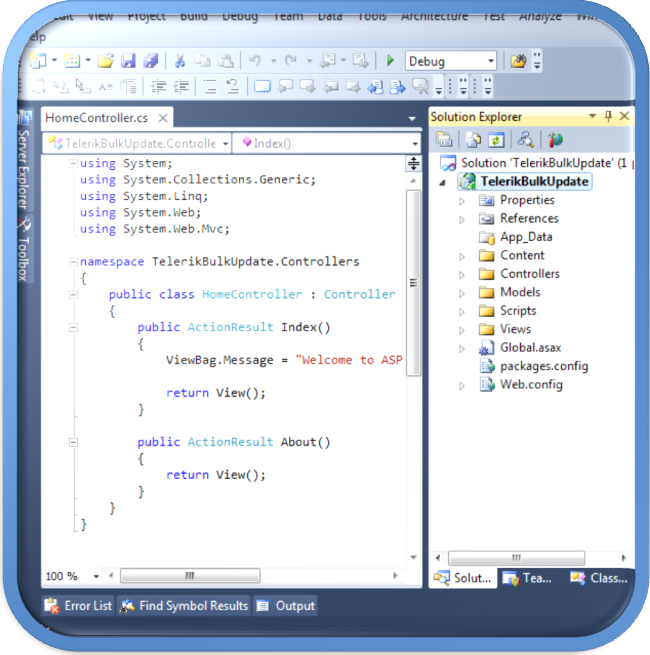Collapse the HomeController class block

(73, 295)
